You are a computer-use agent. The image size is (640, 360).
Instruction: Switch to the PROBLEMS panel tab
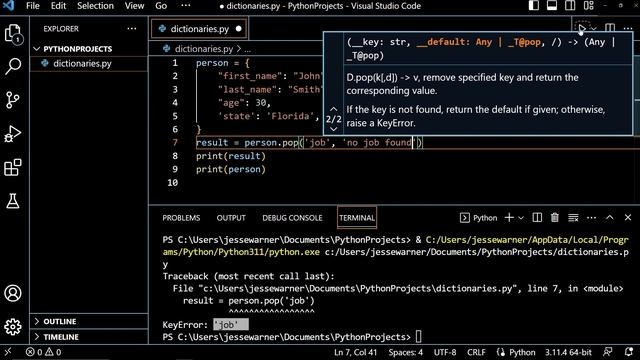click(x=181, y=218)
